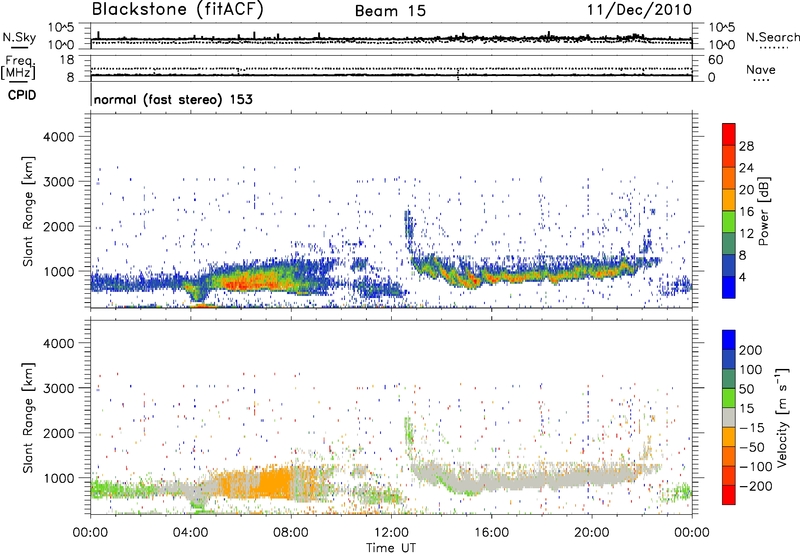Viewport: 800px width, 554px height.
Task: Click the 'Nave' legend label
Action: (761, 69)
